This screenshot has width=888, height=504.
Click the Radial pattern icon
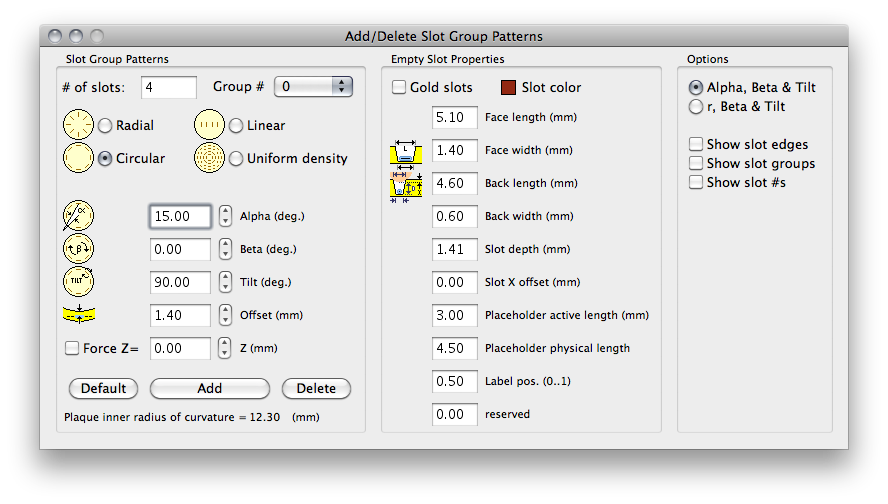(78, 125)
